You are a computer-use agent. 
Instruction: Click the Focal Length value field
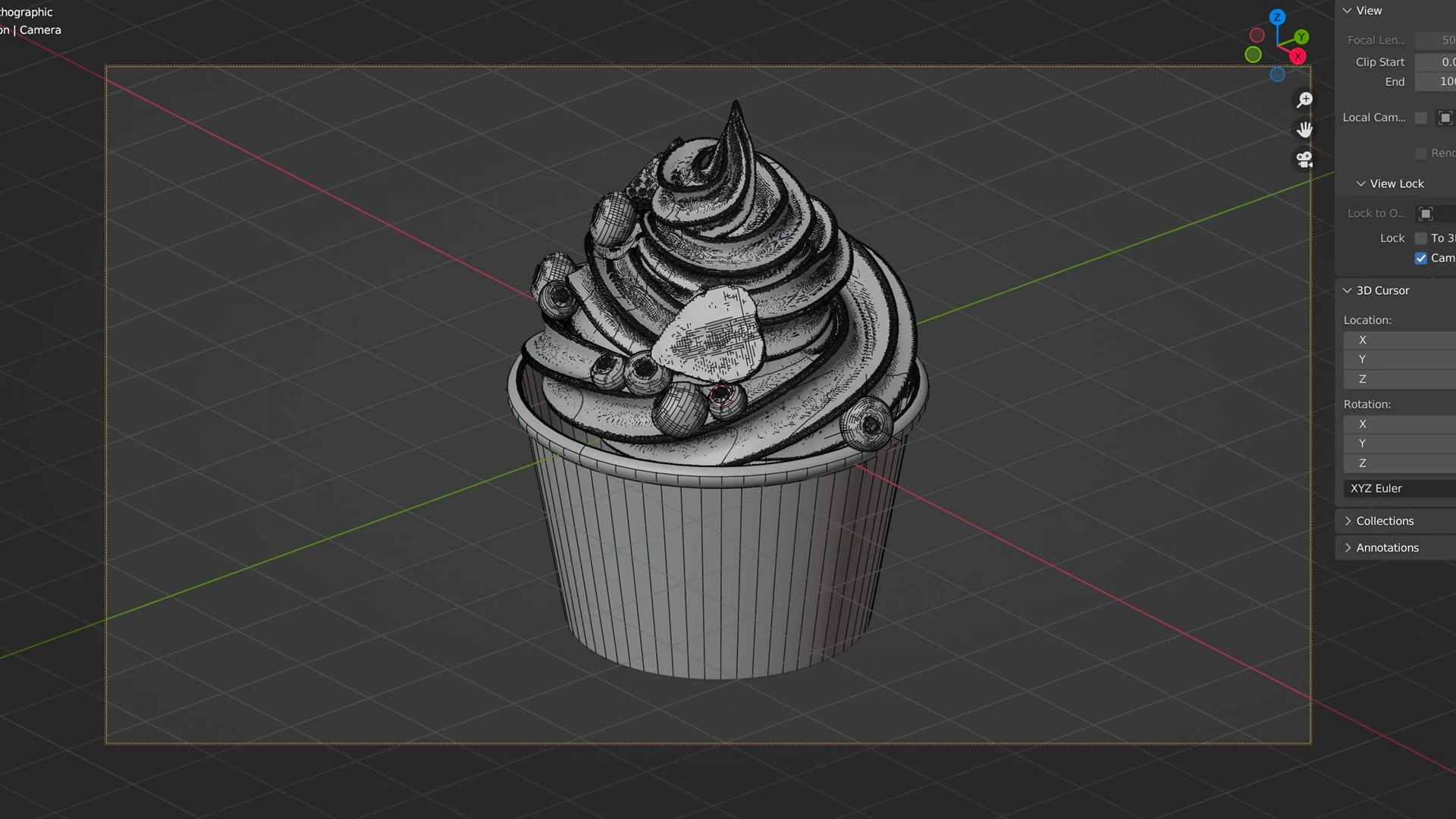point(1436,40)
